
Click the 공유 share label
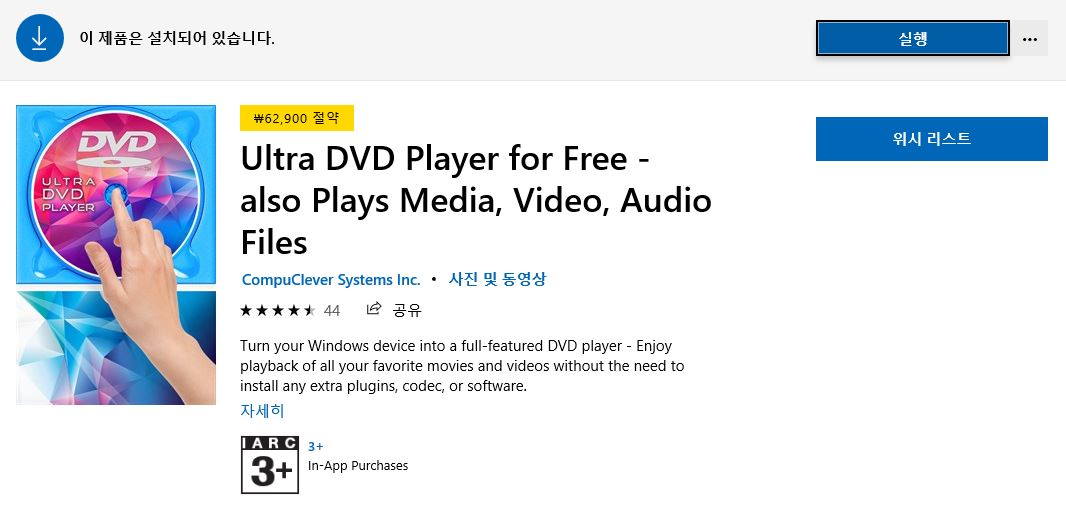click(x=407, y=310)
